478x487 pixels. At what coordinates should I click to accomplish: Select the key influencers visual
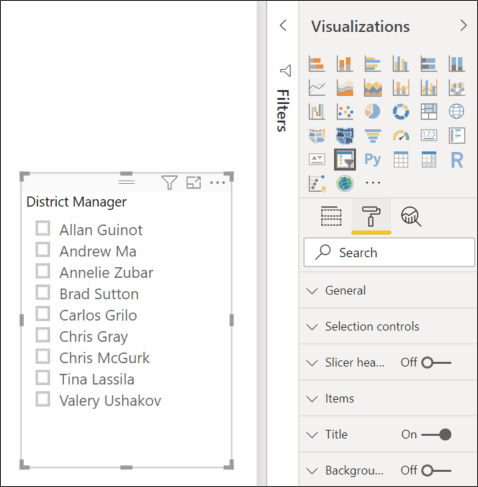pyautogui.click(x=317, y=183)
